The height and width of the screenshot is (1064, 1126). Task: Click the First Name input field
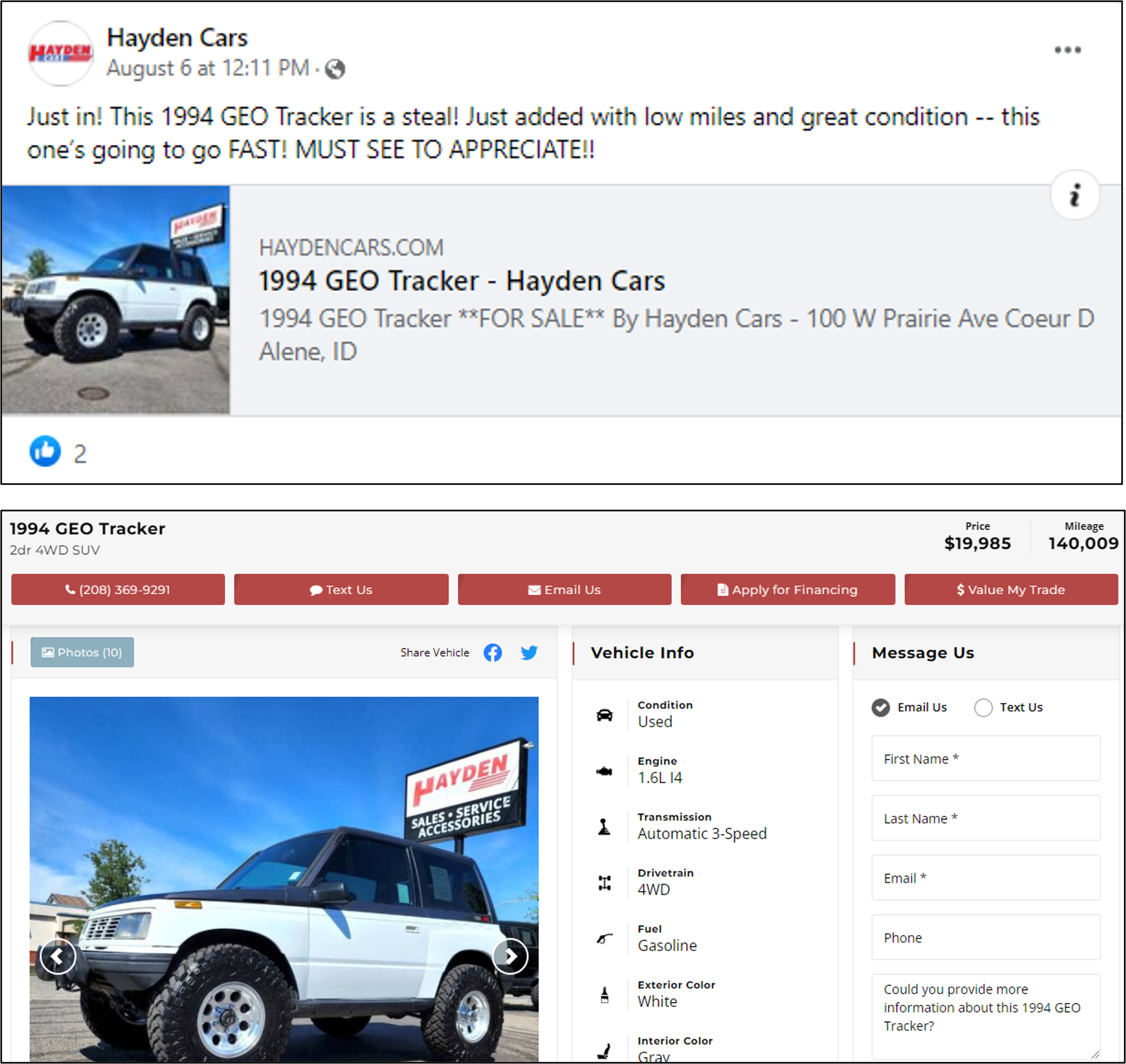986,758
